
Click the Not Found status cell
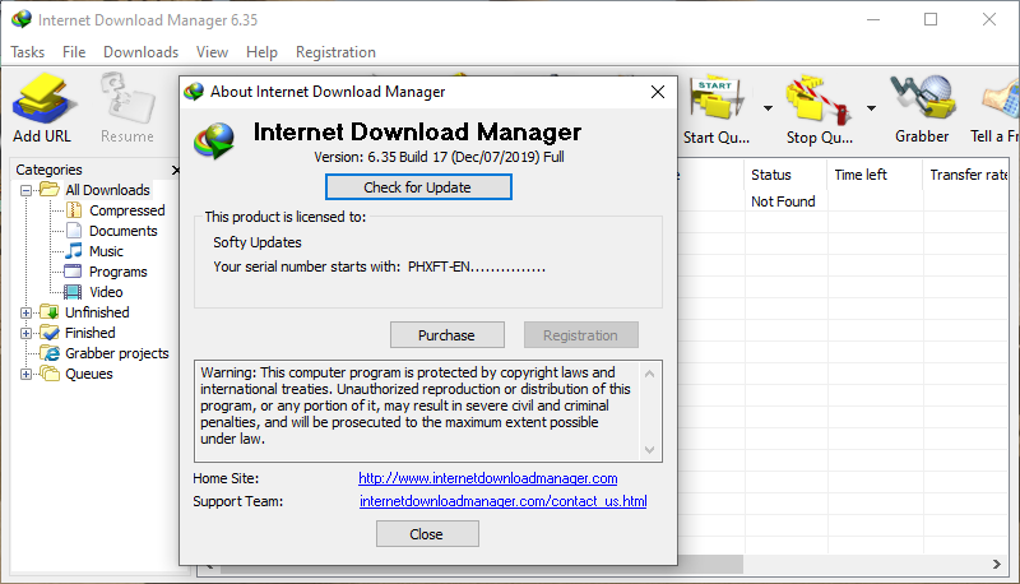tap(783, 202)
